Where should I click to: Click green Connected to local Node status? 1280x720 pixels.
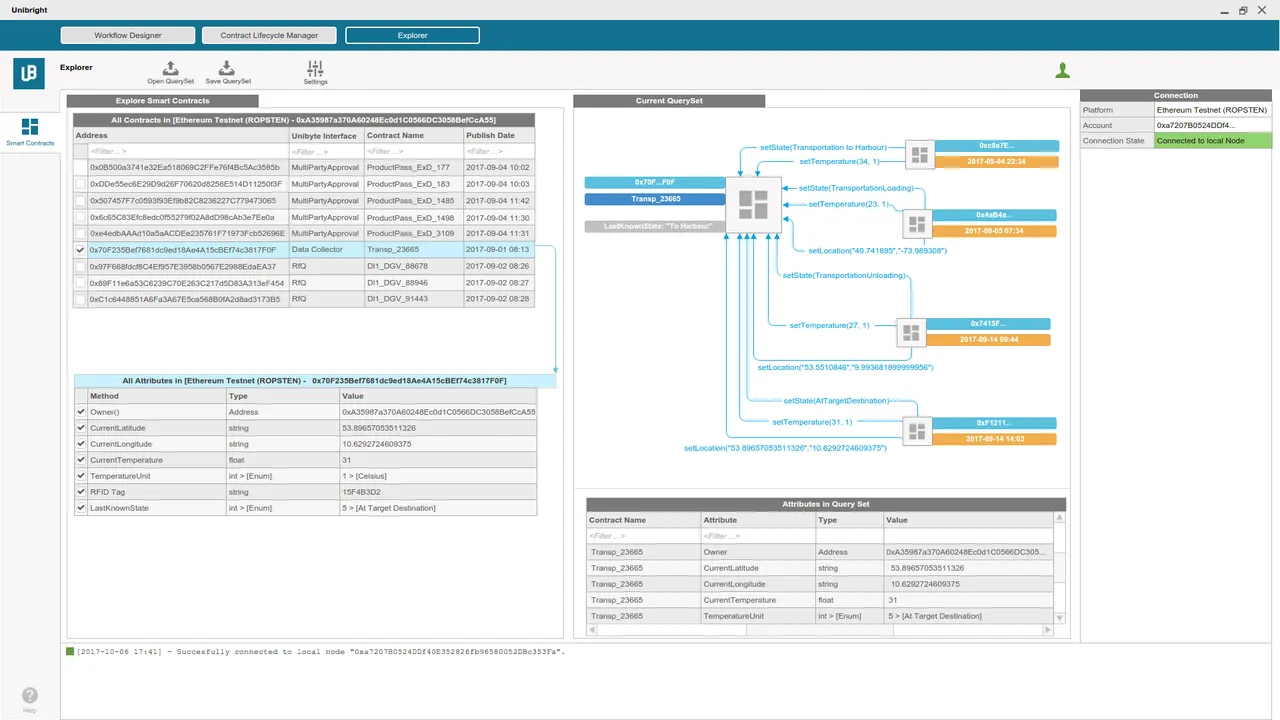tap(1212, 141)
